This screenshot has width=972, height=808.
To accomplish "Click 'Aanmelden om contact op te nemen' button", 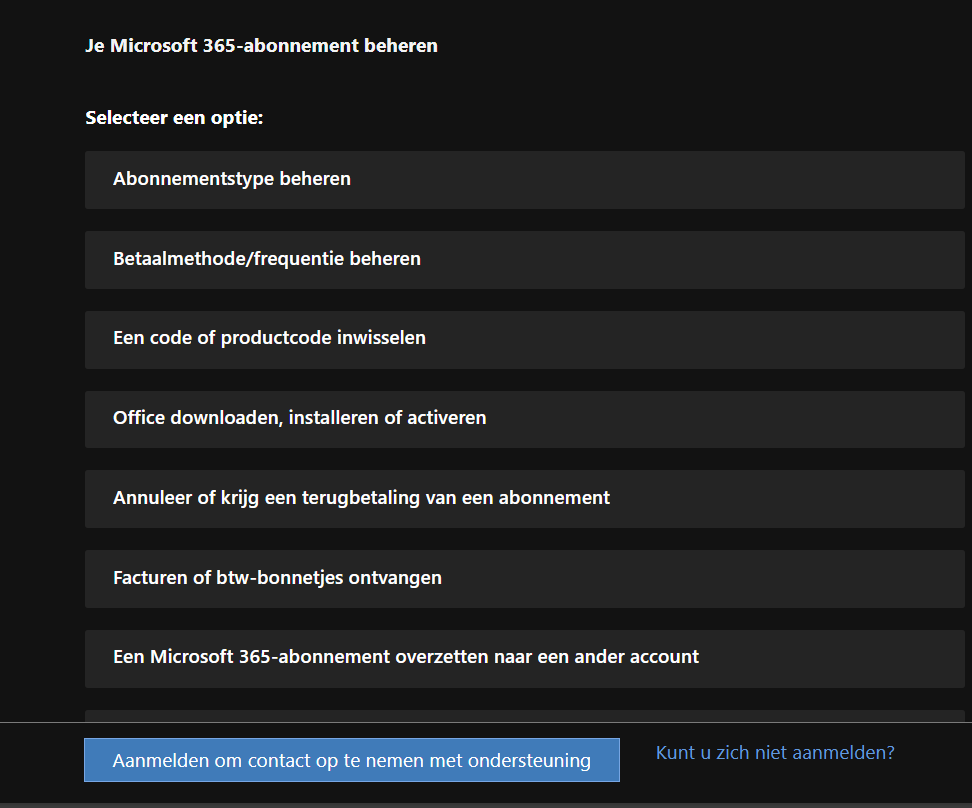I will pos(351,760).
